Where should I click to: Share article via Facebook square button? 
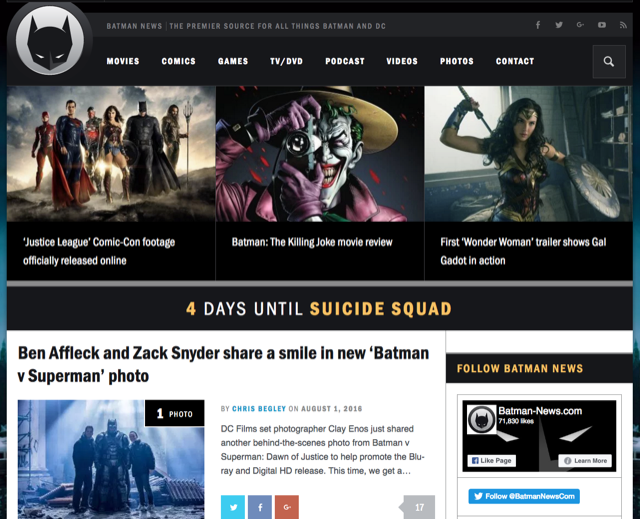click(x=260, y=507)
